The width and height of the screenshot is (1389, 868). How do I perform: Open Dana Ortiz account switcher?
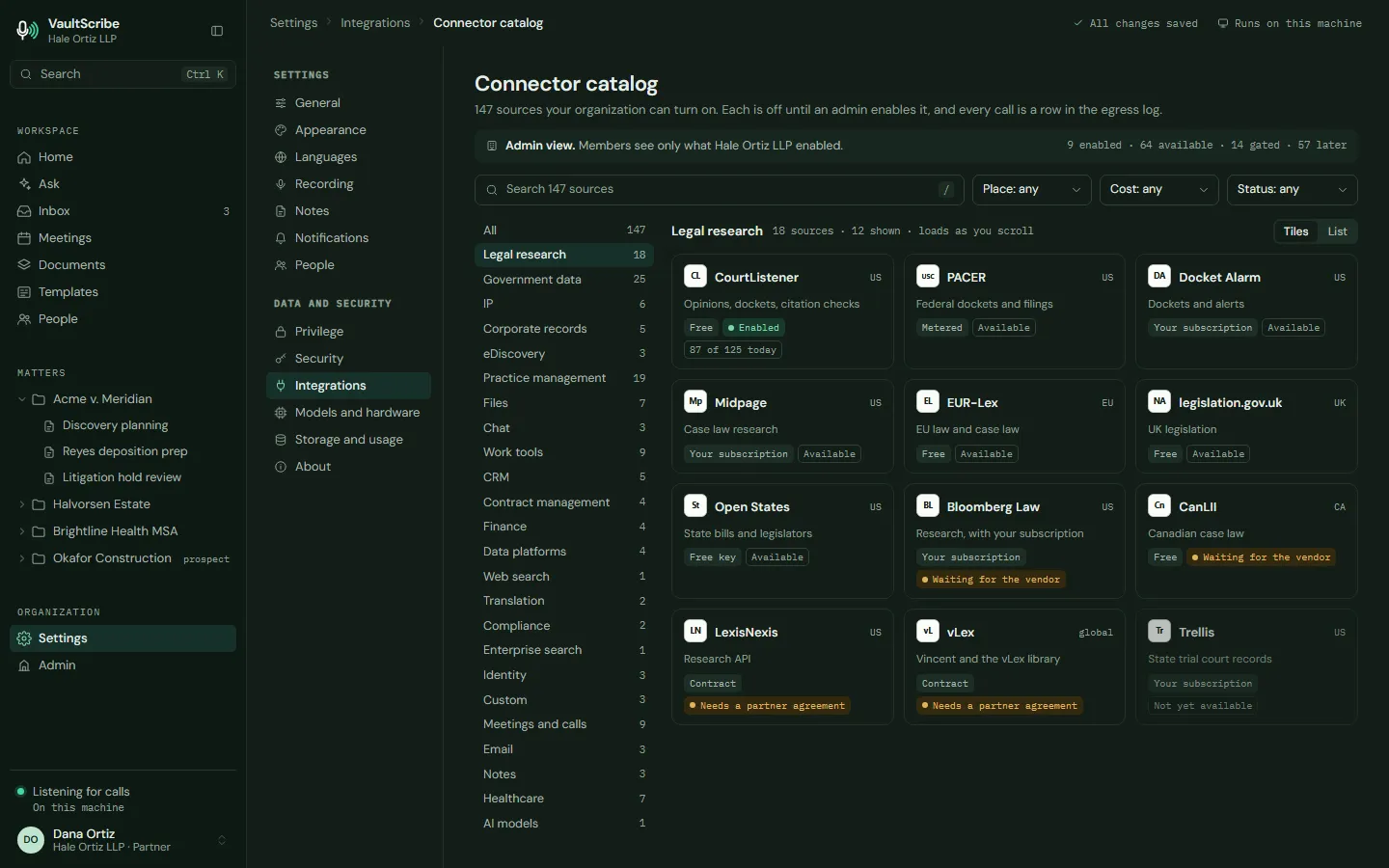[123, 840]
